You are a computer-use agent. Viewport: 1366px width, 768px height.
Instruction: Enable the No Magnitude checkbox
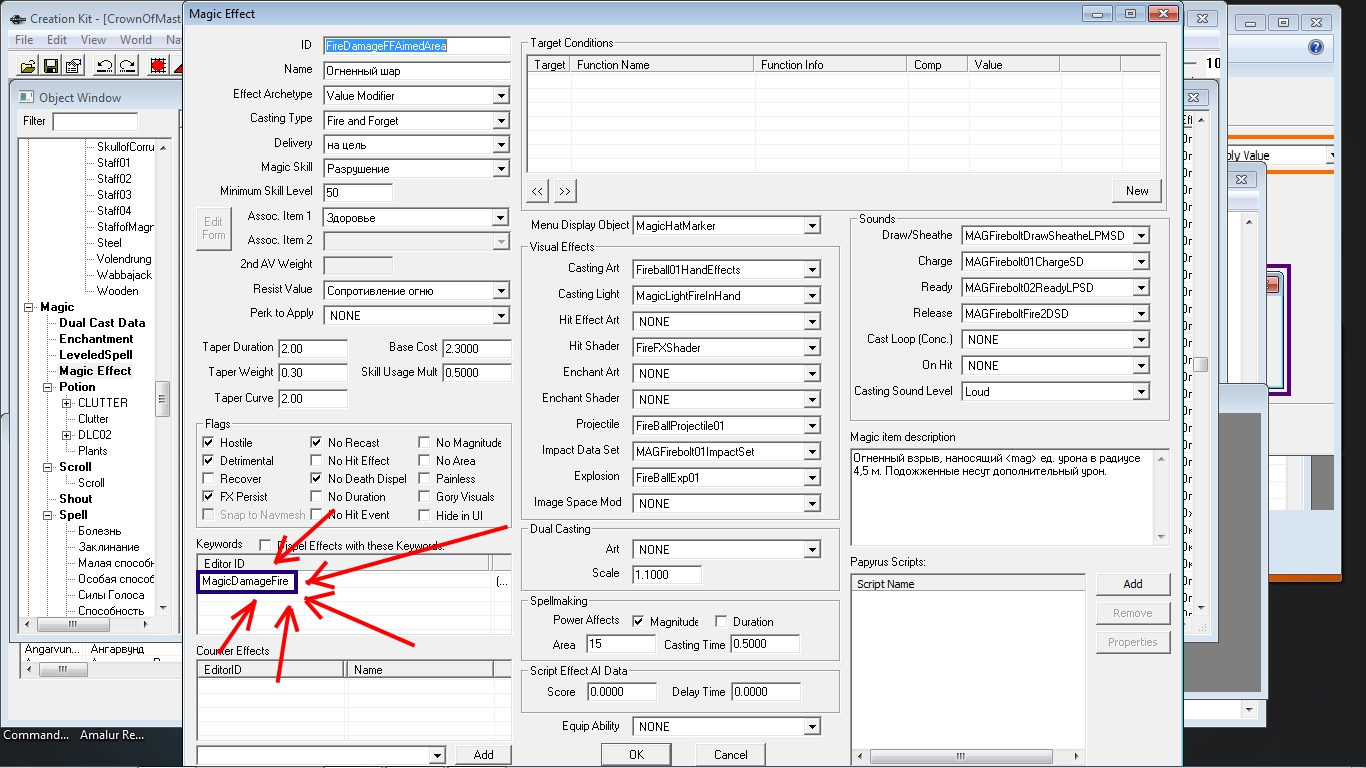[x=425, y=443]
